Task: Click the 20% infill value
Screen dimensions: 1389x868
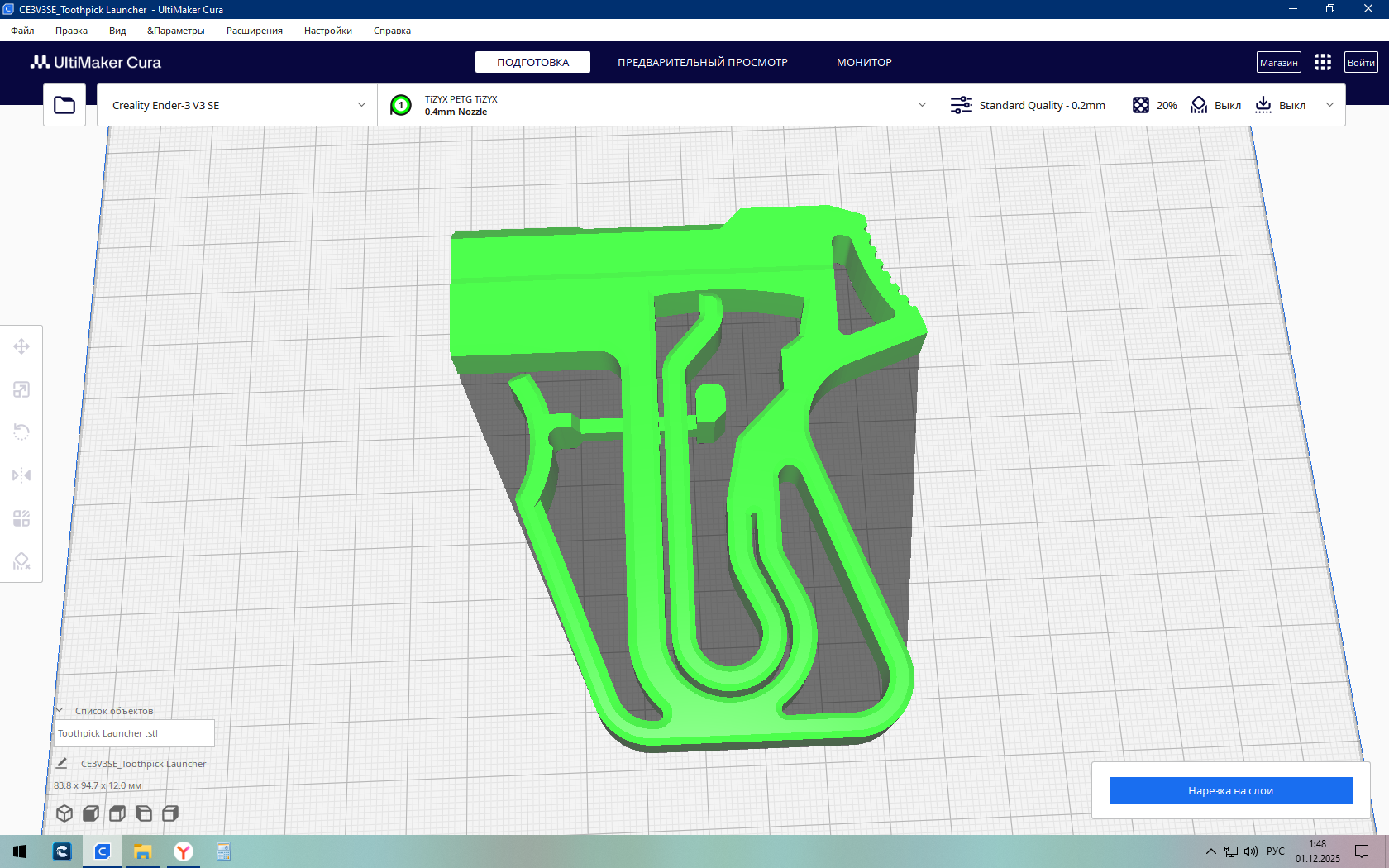Action: pos(1167,105)
